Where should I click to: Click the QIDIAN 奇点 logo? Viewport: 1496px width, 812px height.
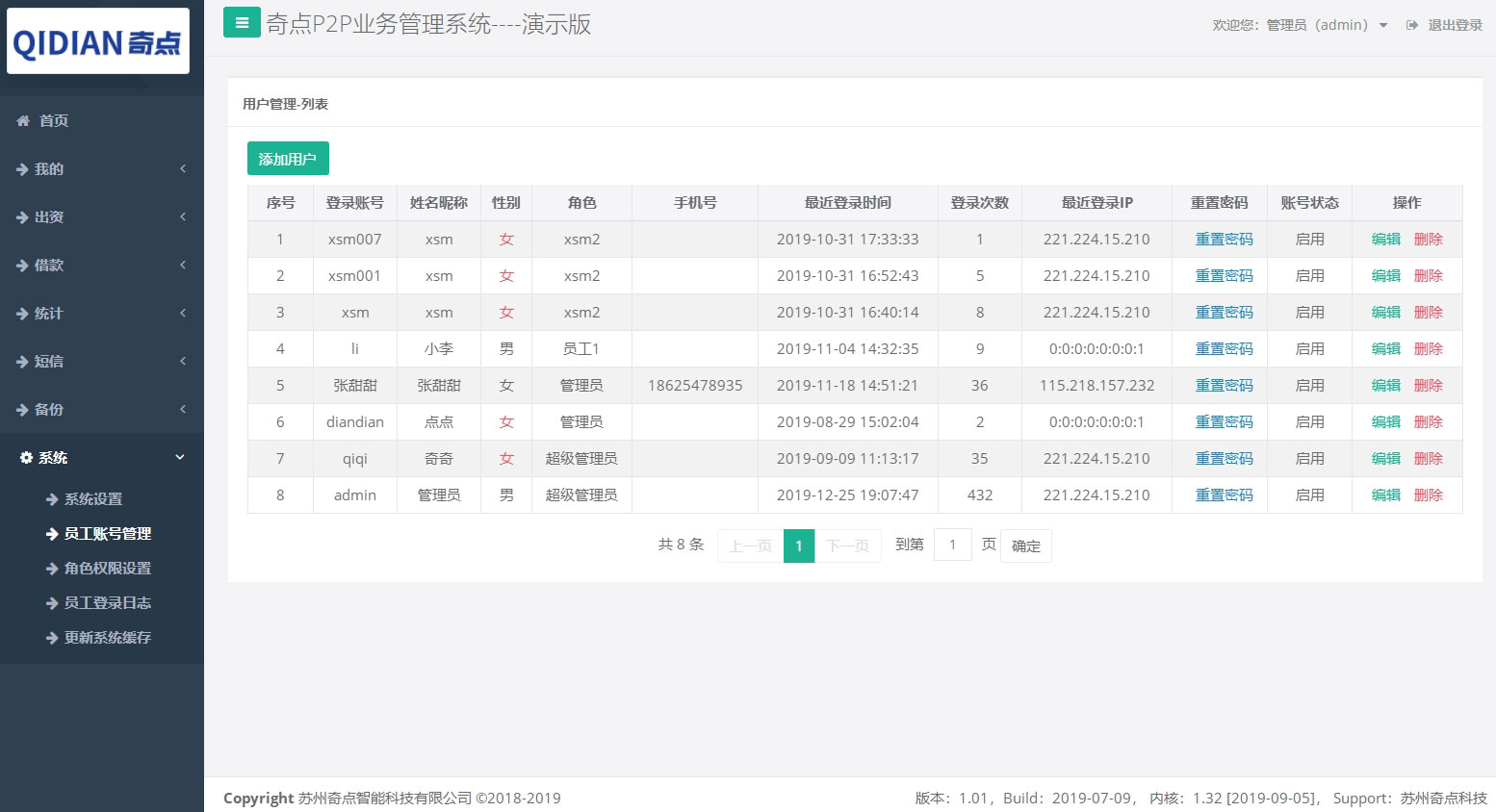[97, 40]
